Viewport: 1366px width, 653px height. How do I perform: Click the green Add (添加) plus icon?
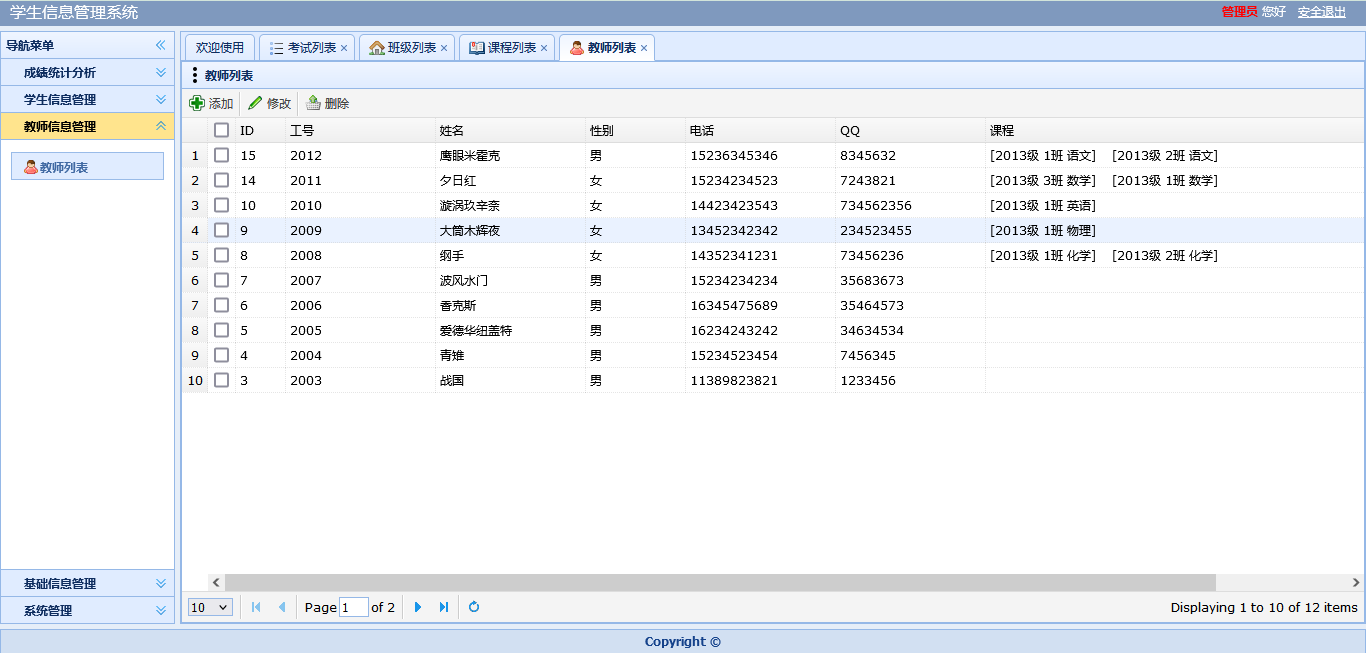[197, 103]
